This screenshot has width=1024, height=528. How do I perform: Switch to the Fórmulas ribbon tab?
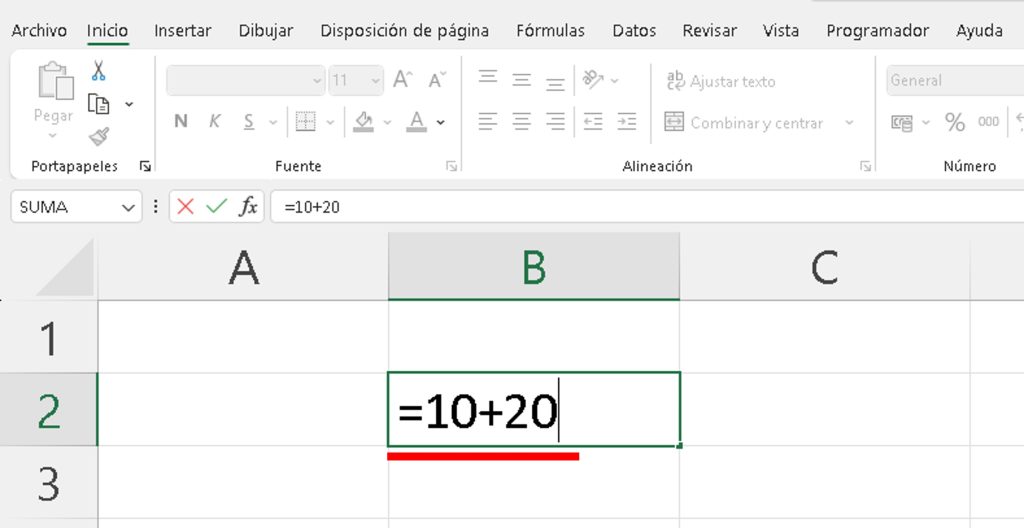pyautogui.click(x=550, y=31)
